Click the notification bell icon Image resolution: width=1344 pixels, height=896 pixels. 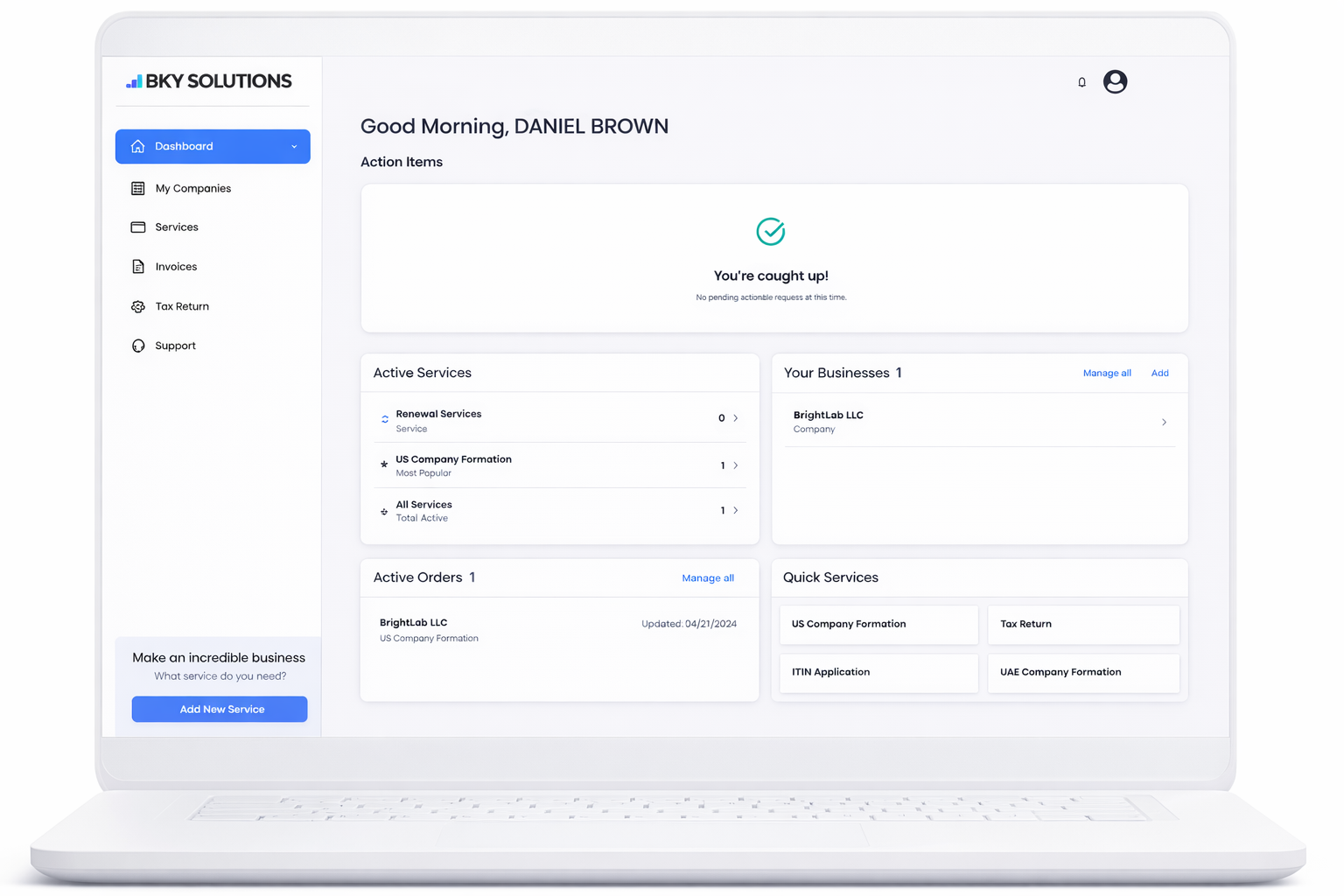[1081, 82]
